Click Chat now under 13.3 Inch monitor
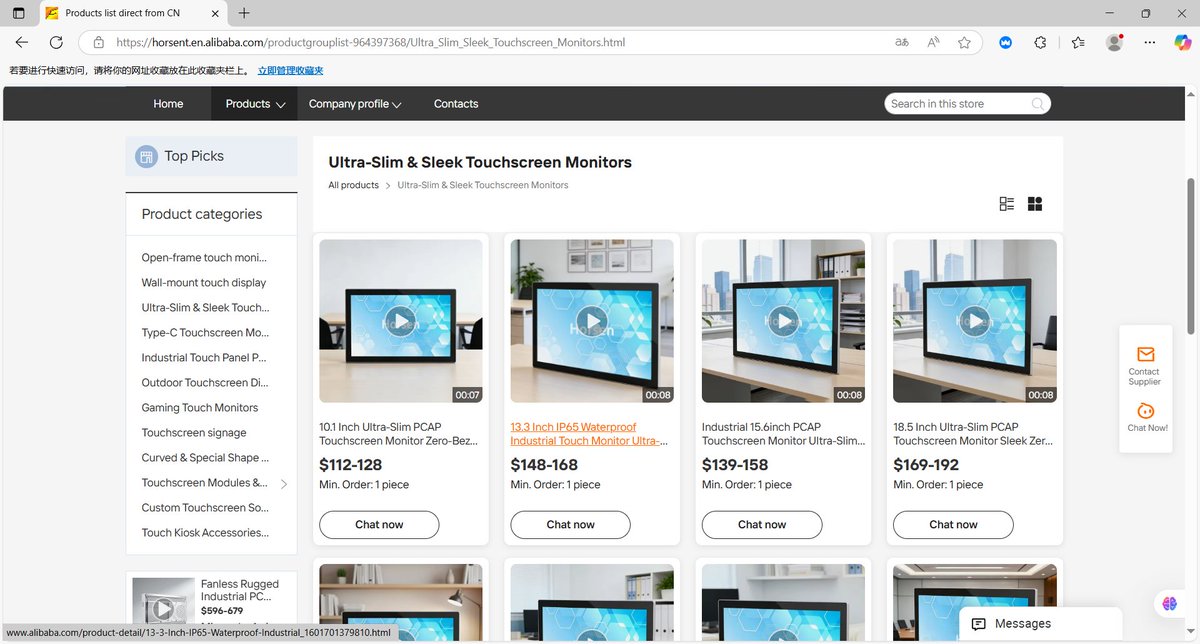 tap(570, 525)
